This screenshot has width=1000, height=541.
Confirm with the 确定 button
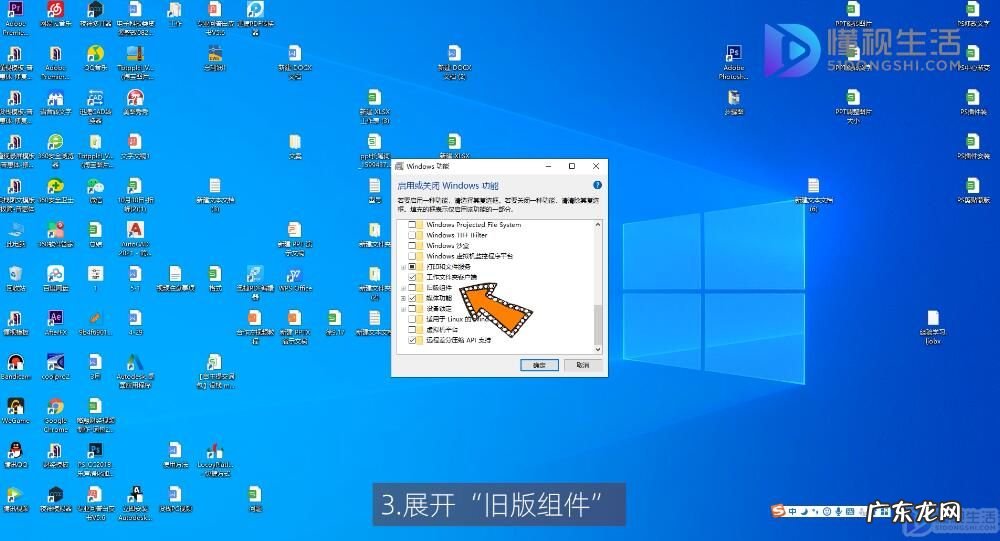point(539,365)
